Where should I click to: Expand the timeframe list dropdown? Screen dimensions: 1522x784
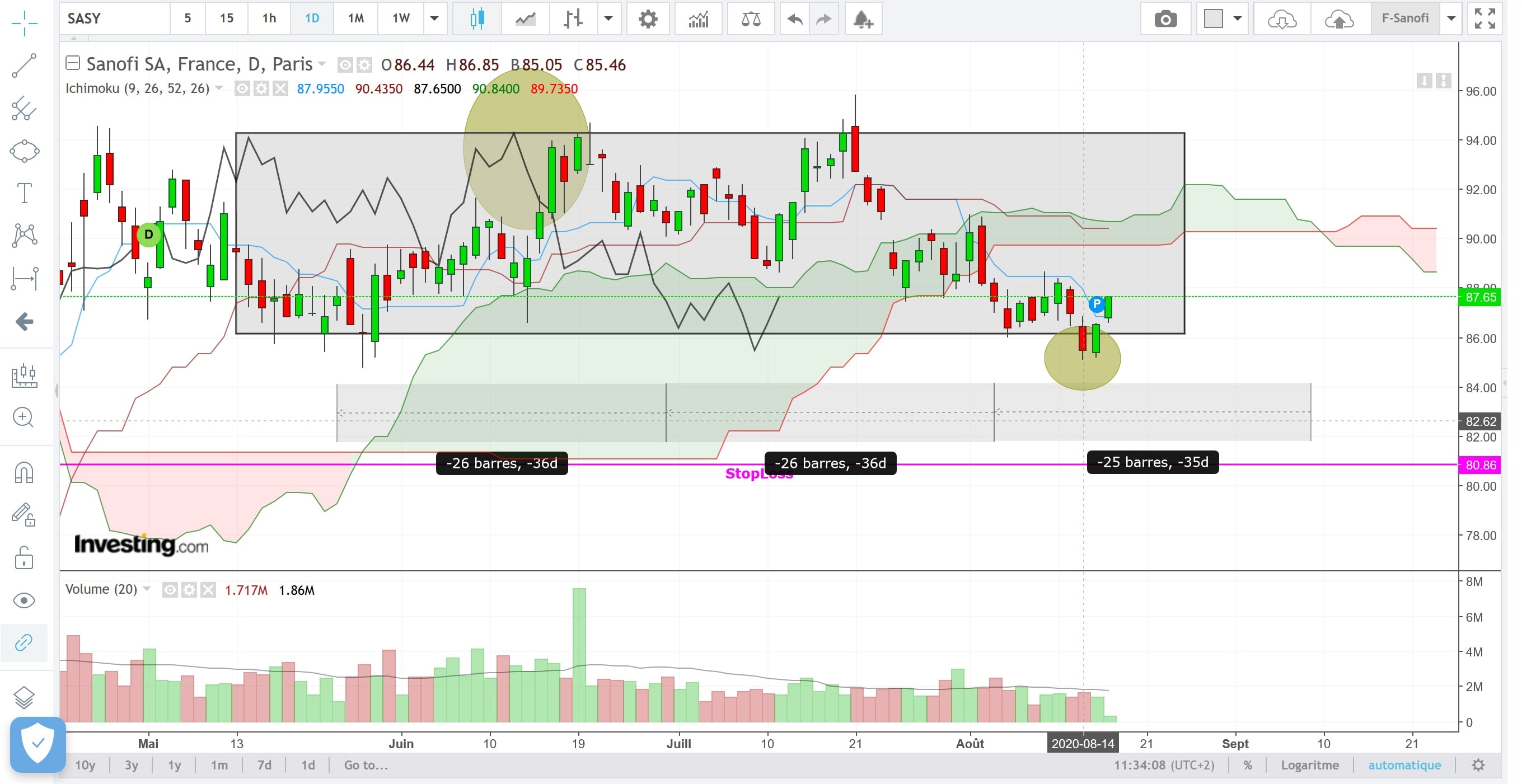[435, 18]
